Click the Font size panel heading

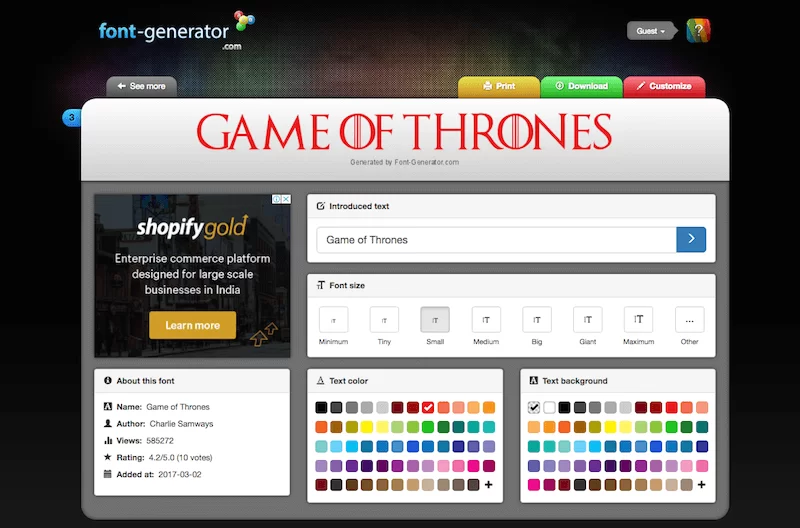pyautogui.click(x=347, y=285)
